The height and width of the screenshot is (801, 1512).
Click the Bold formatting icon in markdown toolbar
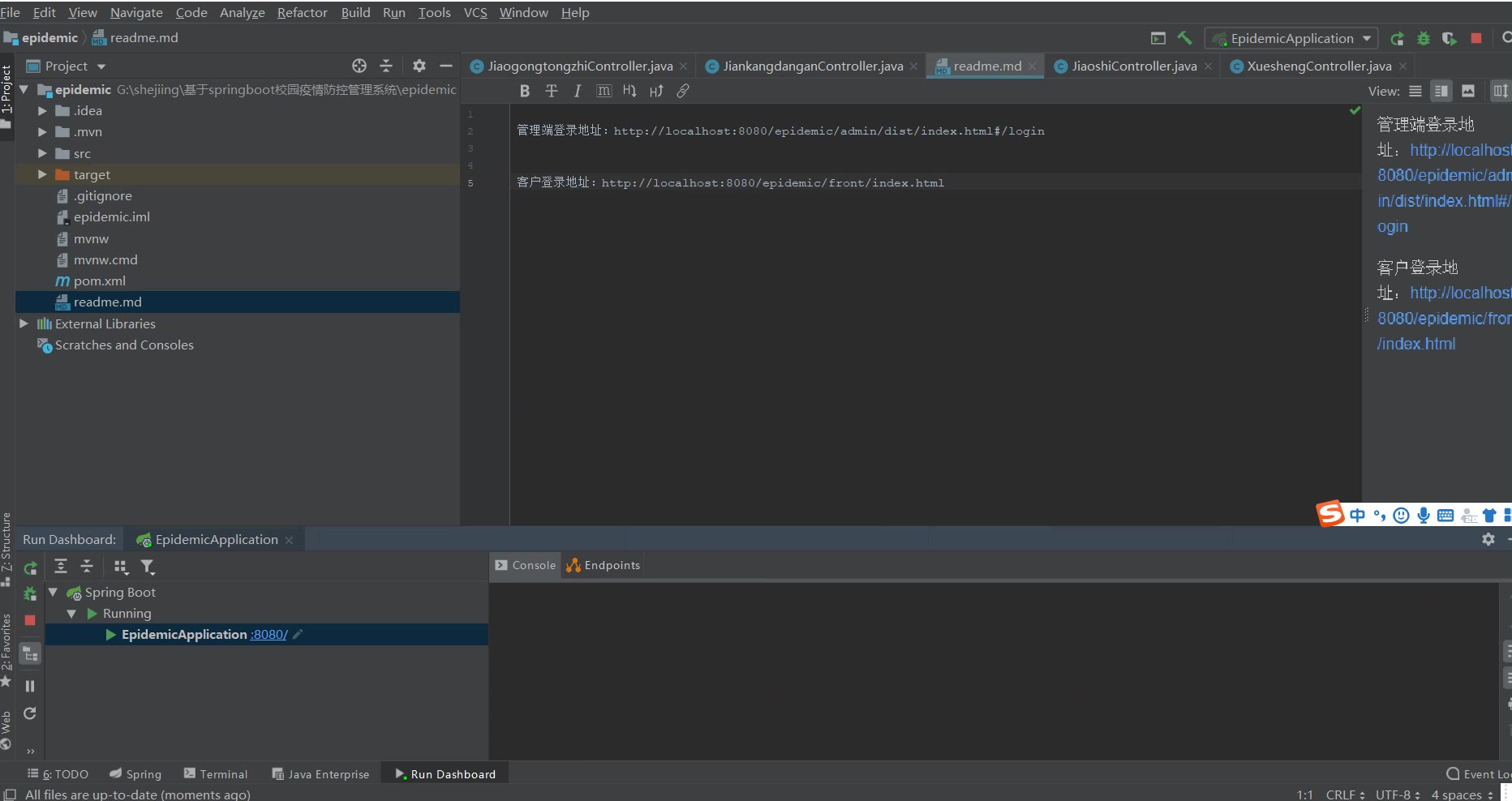tap(525, 91)
